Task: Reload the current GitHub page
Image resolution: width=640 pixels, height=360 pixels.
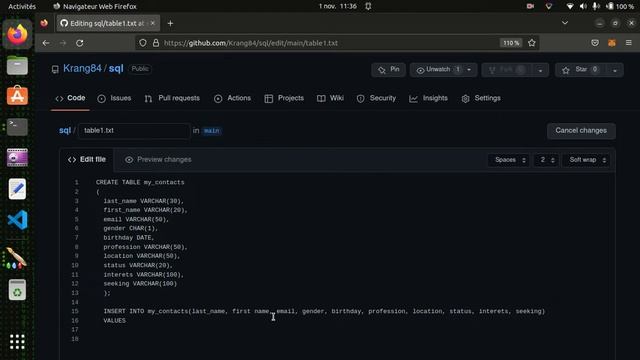Action: point(80,43)
